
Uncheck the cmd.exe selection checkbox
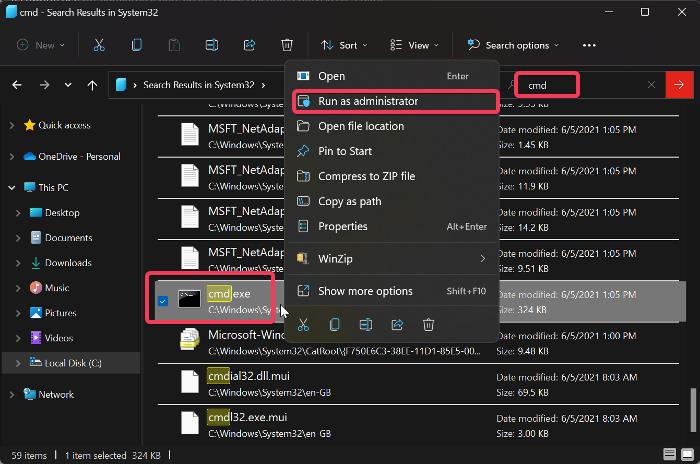point(163,301)
